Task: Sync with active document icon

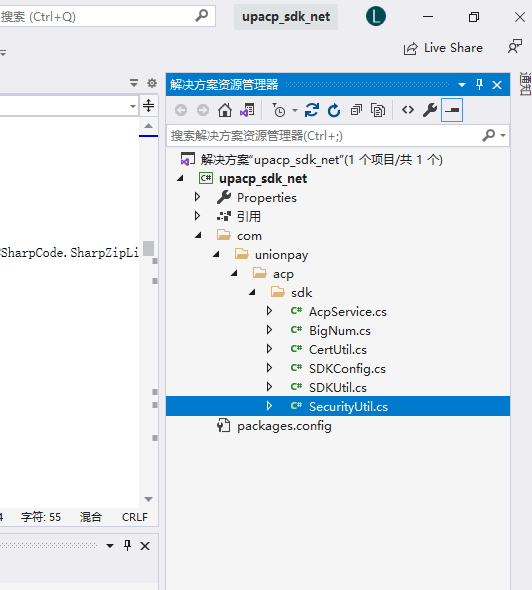Action: click(312, 110)
